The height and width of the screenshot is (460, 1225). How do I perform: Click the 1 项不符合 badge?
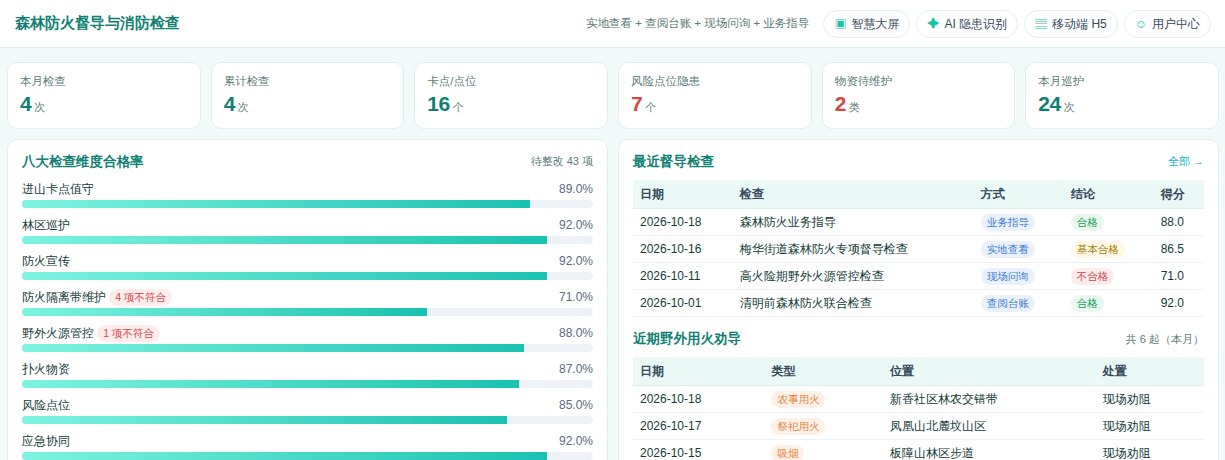(128, 333)
